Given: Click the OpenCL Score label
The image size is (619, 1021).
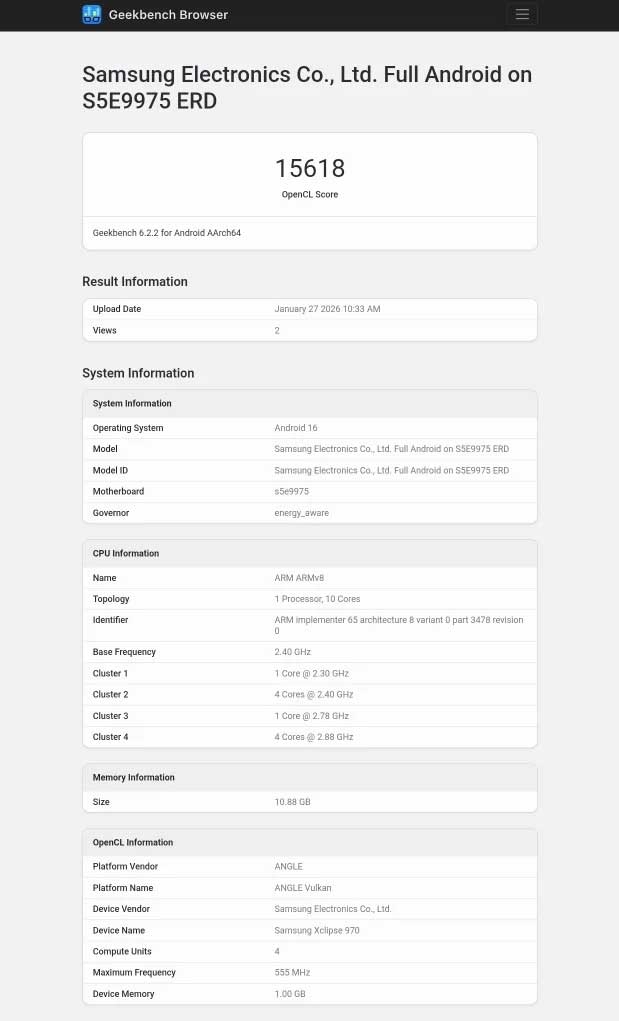Looking at the screenshot, I should 309,194.
